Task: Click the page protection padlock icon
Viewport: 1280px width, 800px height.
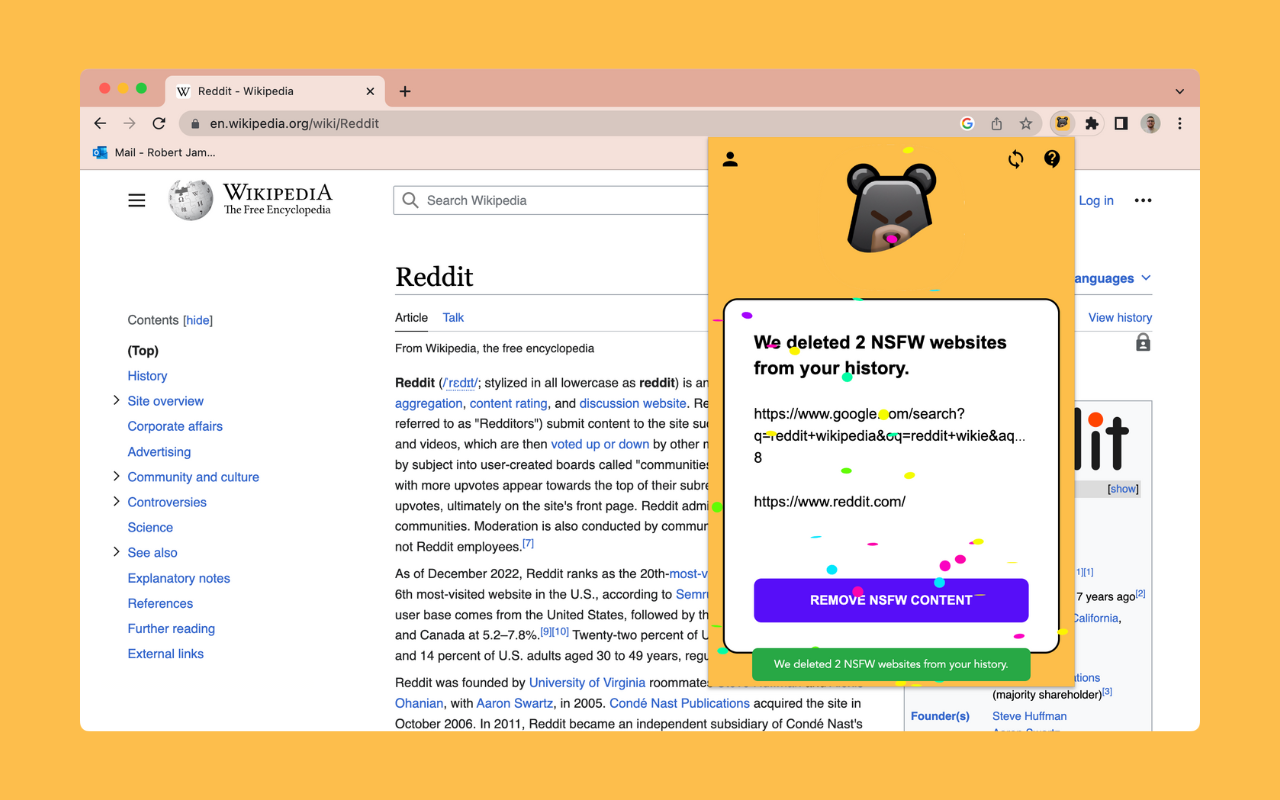Action: coord(1143,342)
